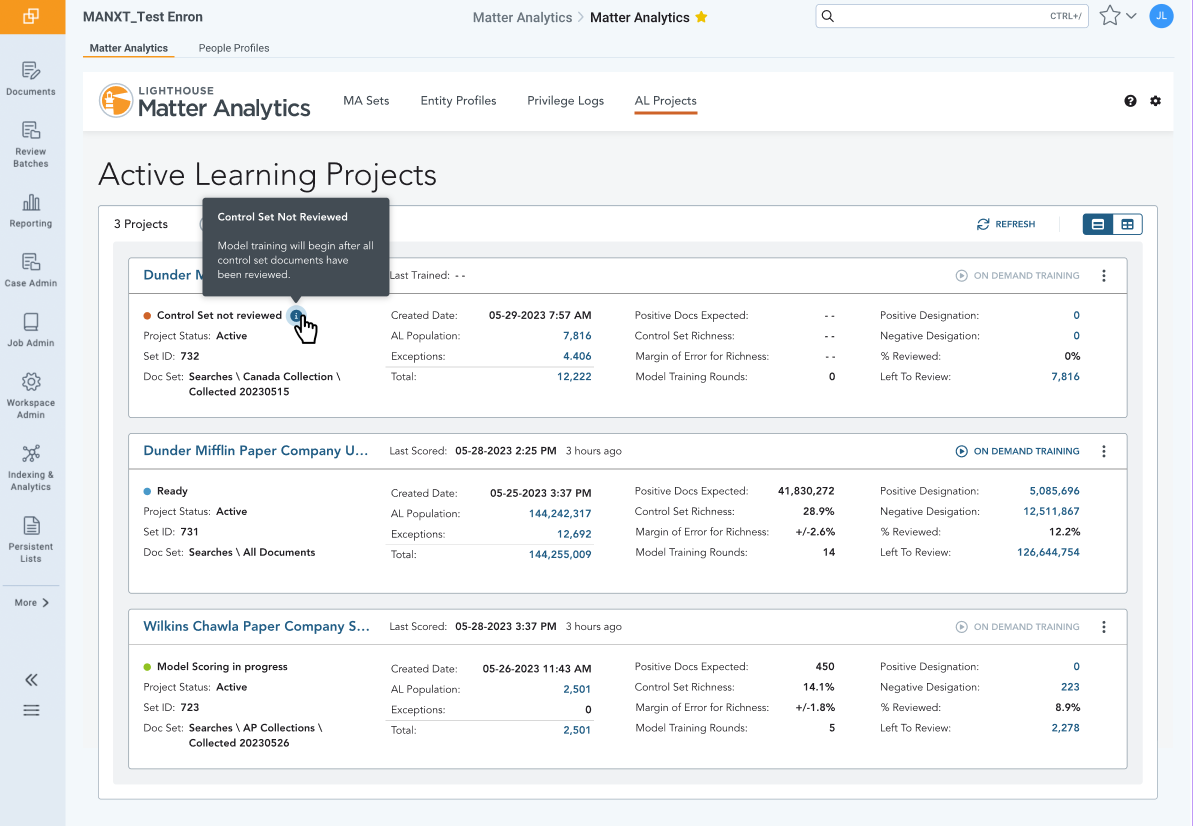Click AL Population value 7,816
The width and height of the screenshot is (1193, 826).
pos(577,335)
